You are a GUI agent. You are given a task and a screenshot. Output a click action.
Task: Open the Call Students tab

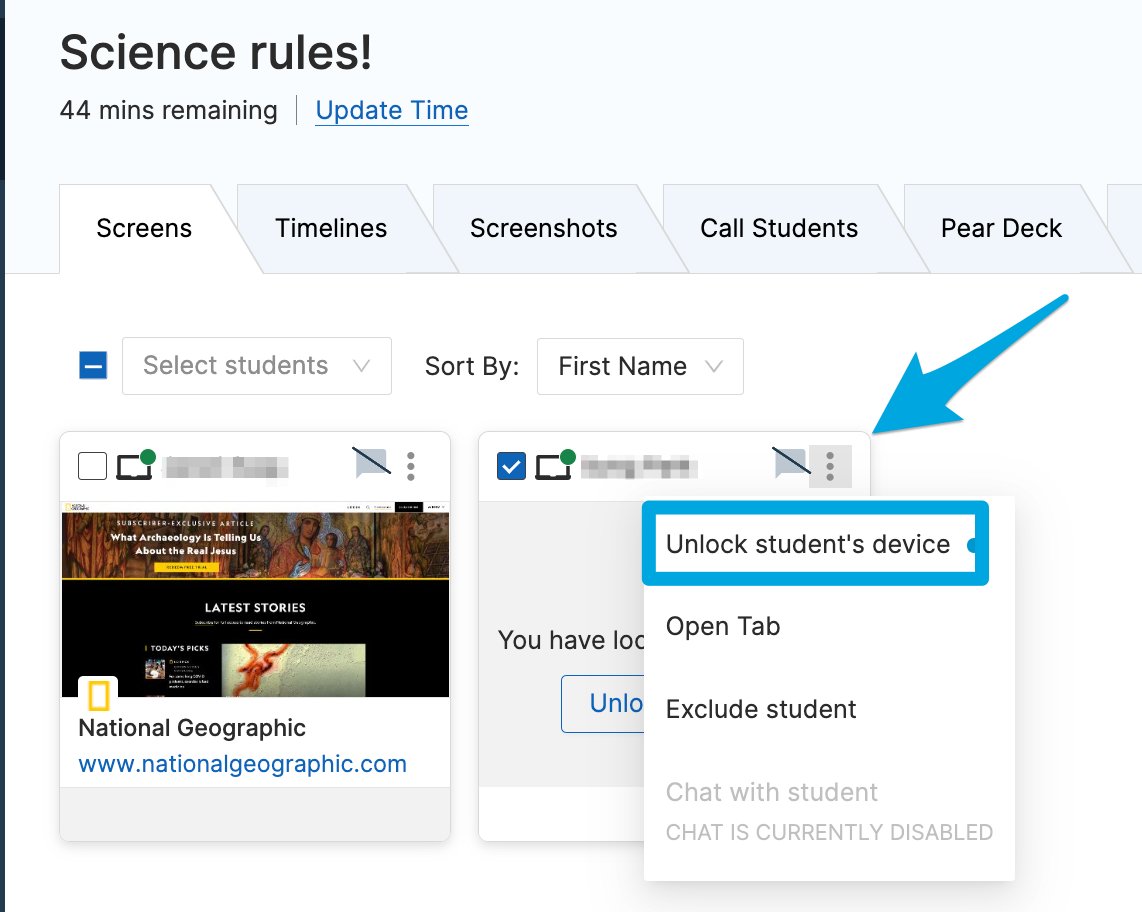(x=779, y=229)
